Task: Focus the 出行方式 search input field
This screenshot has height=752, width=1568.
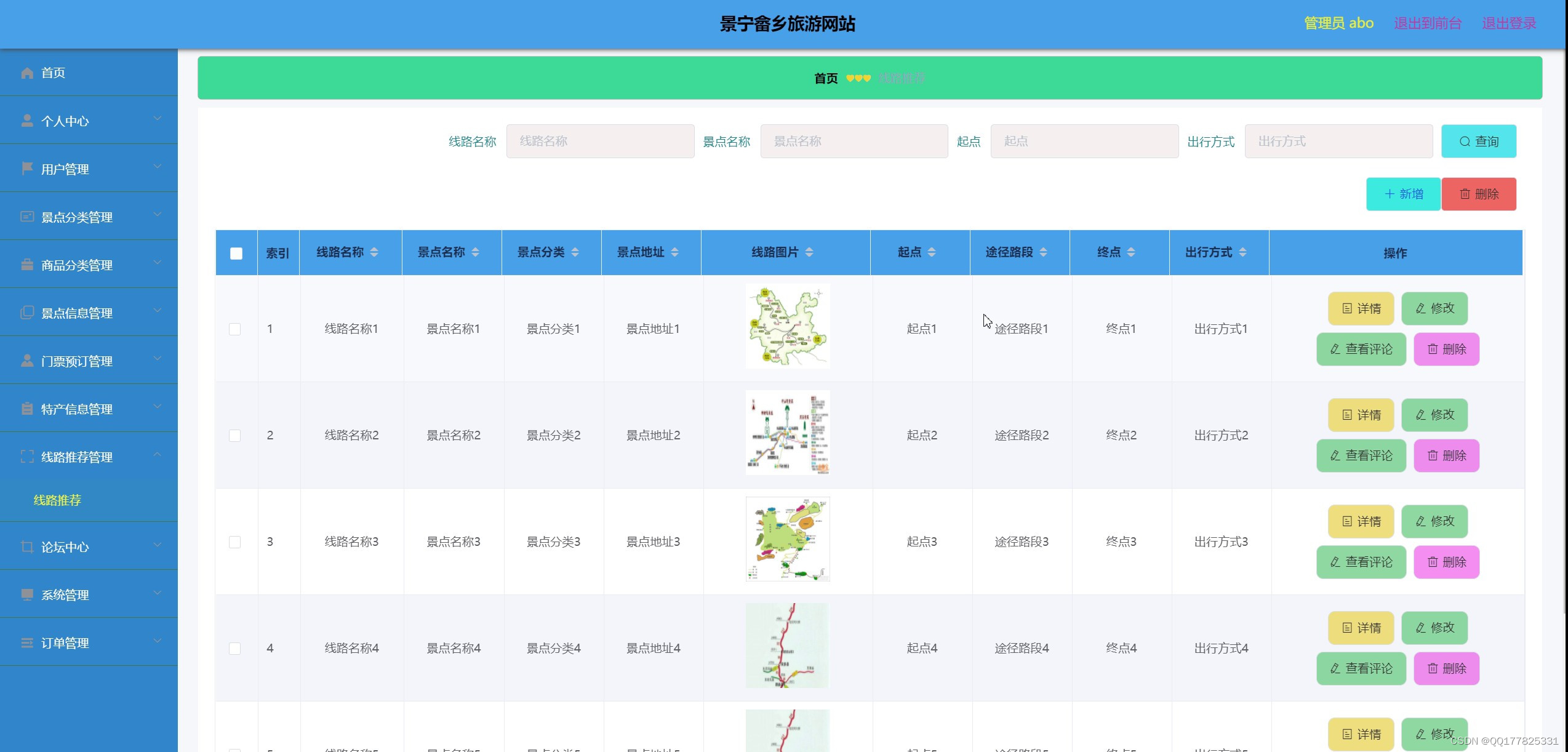Action: [1338, 141]
